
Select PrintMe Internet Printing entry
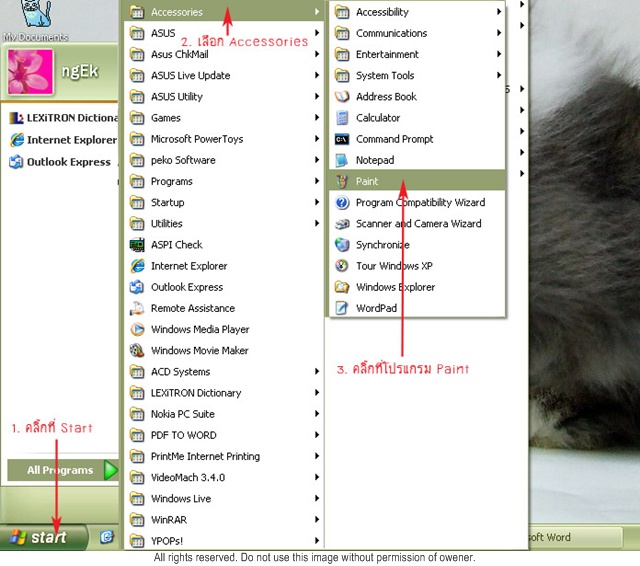(x=223, y=456)
